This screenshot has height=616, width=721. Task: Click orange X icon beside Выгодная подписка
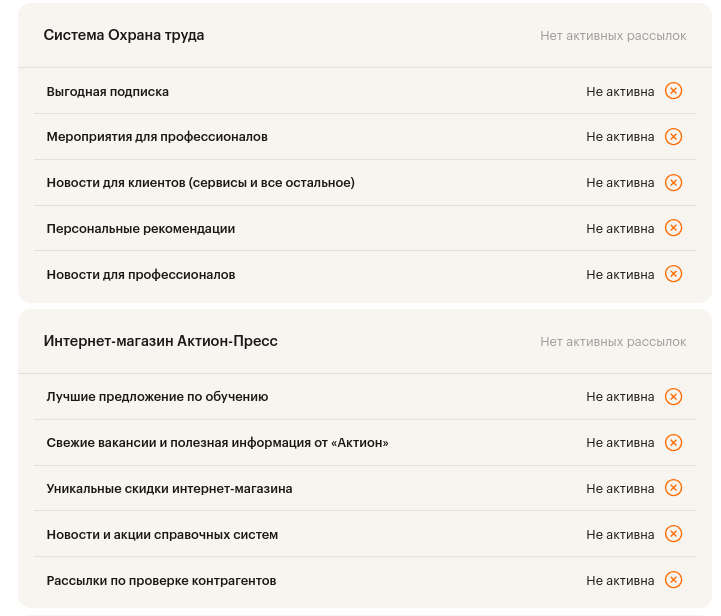(x=674, y=91)
